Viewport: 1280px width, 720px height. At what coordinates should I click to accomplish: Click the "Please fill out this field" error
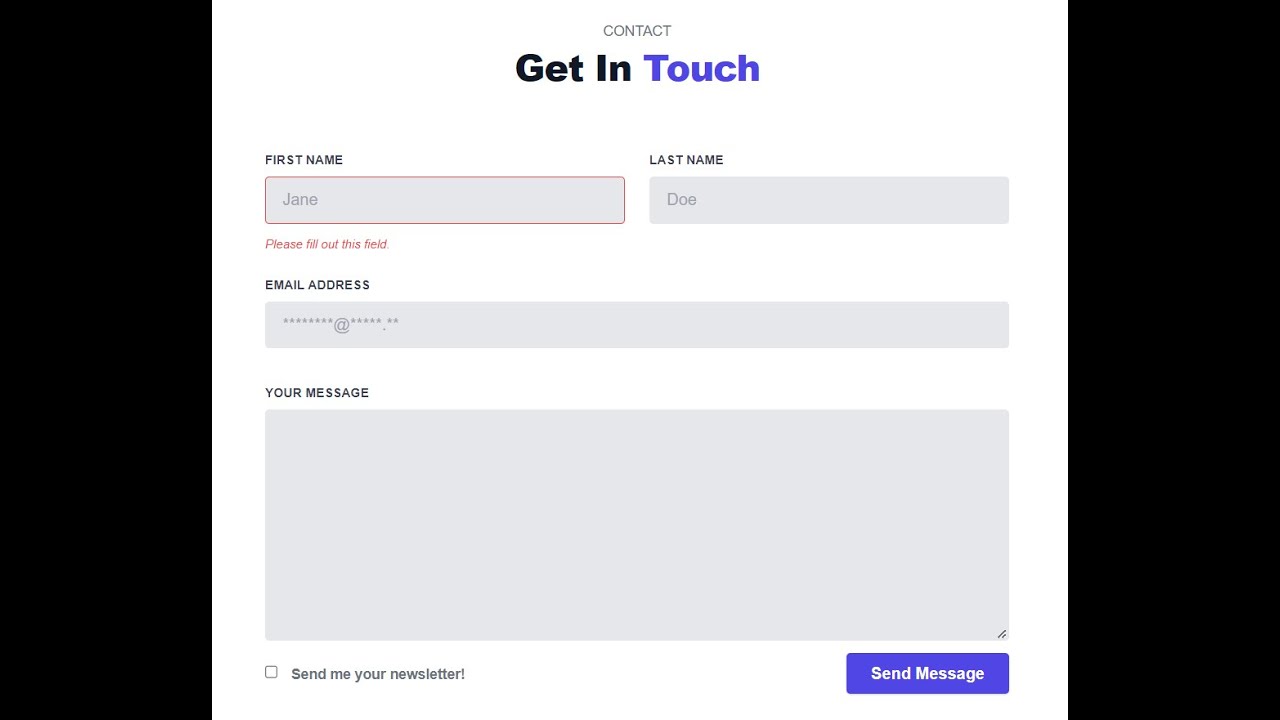327,244
